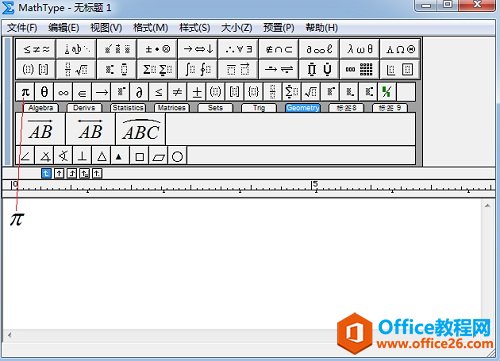Image resolution: width=500 pixels, height=361 pixels.
Task: Insert the plus-minus symbol from small bar
Action: point(197,92)
